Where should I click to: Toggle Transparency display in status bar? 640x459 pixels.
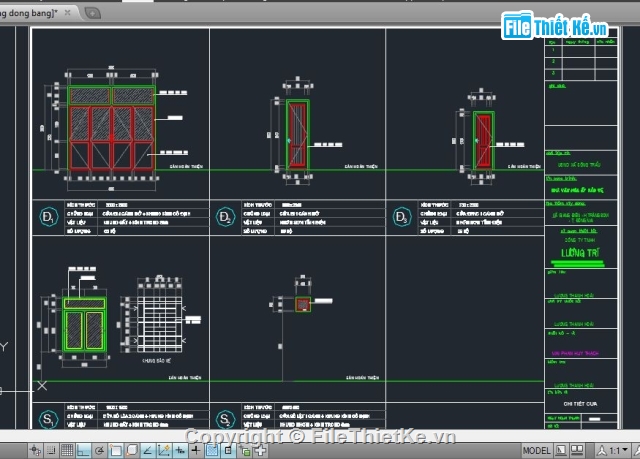[x=212, y=450]
